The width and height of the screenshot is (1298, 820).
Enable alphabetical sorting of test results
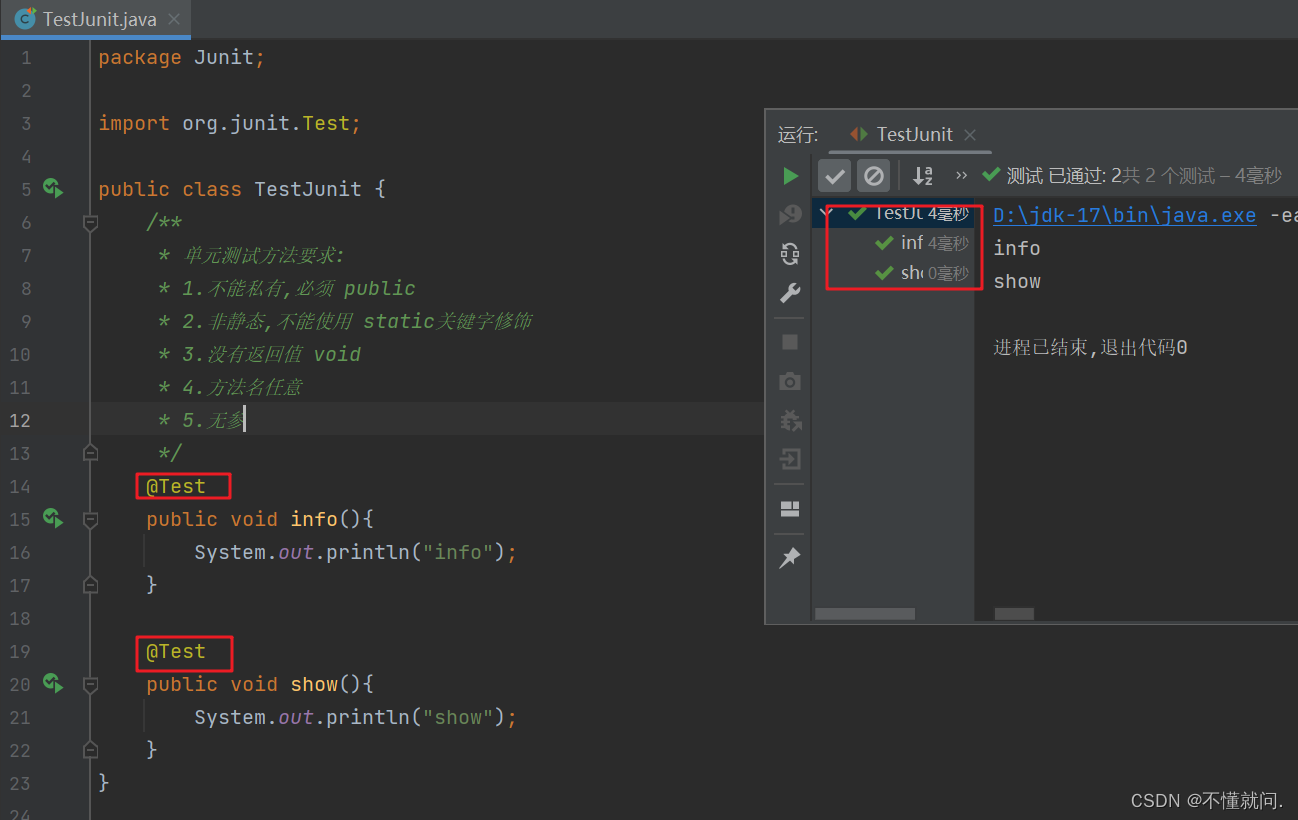click(922, 175)
